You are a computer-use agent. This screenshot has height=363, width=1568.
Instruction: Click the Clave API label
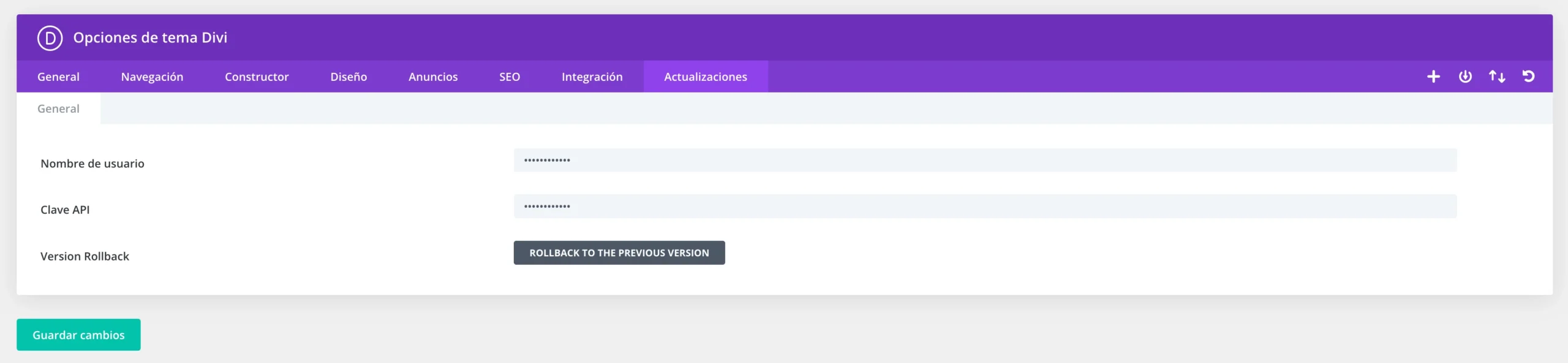[65, 210]
